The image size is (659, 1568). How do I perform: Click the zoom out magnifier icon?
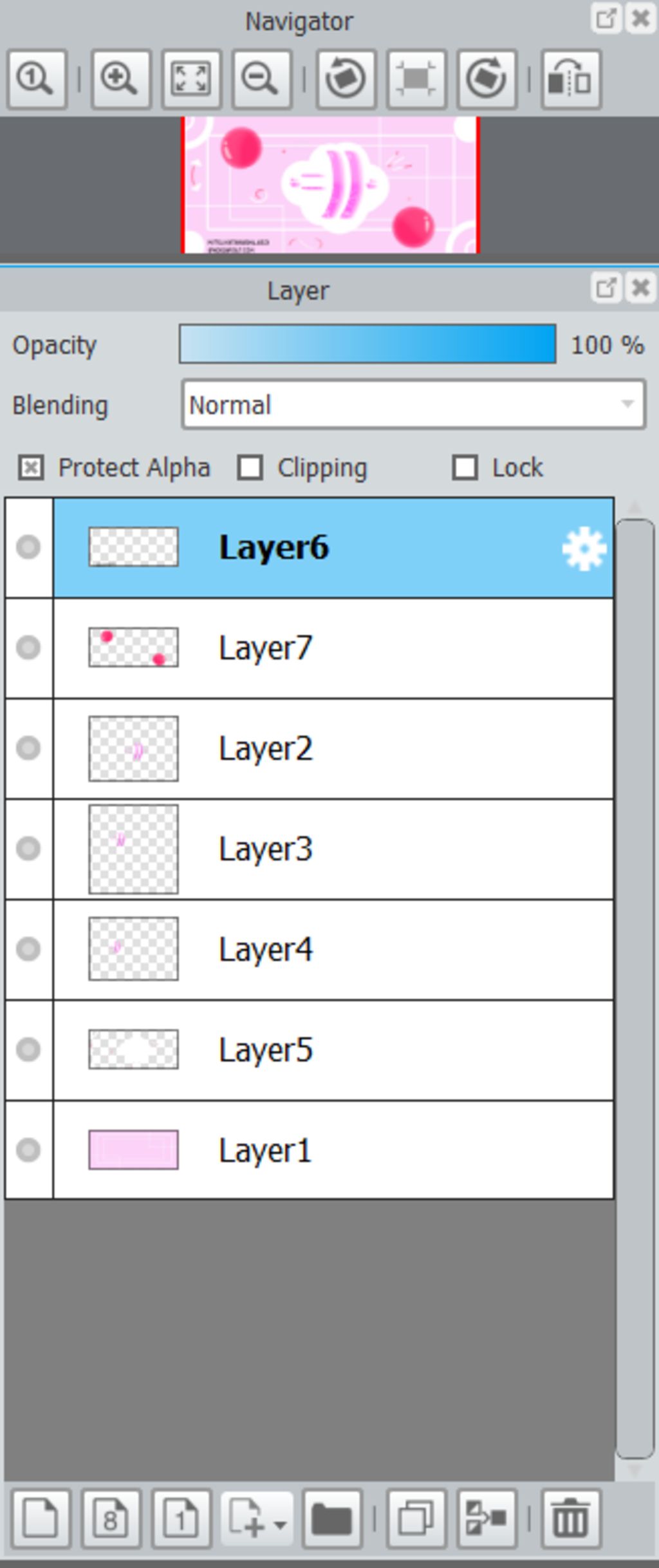pyautogui.click(x=260, y=79)
